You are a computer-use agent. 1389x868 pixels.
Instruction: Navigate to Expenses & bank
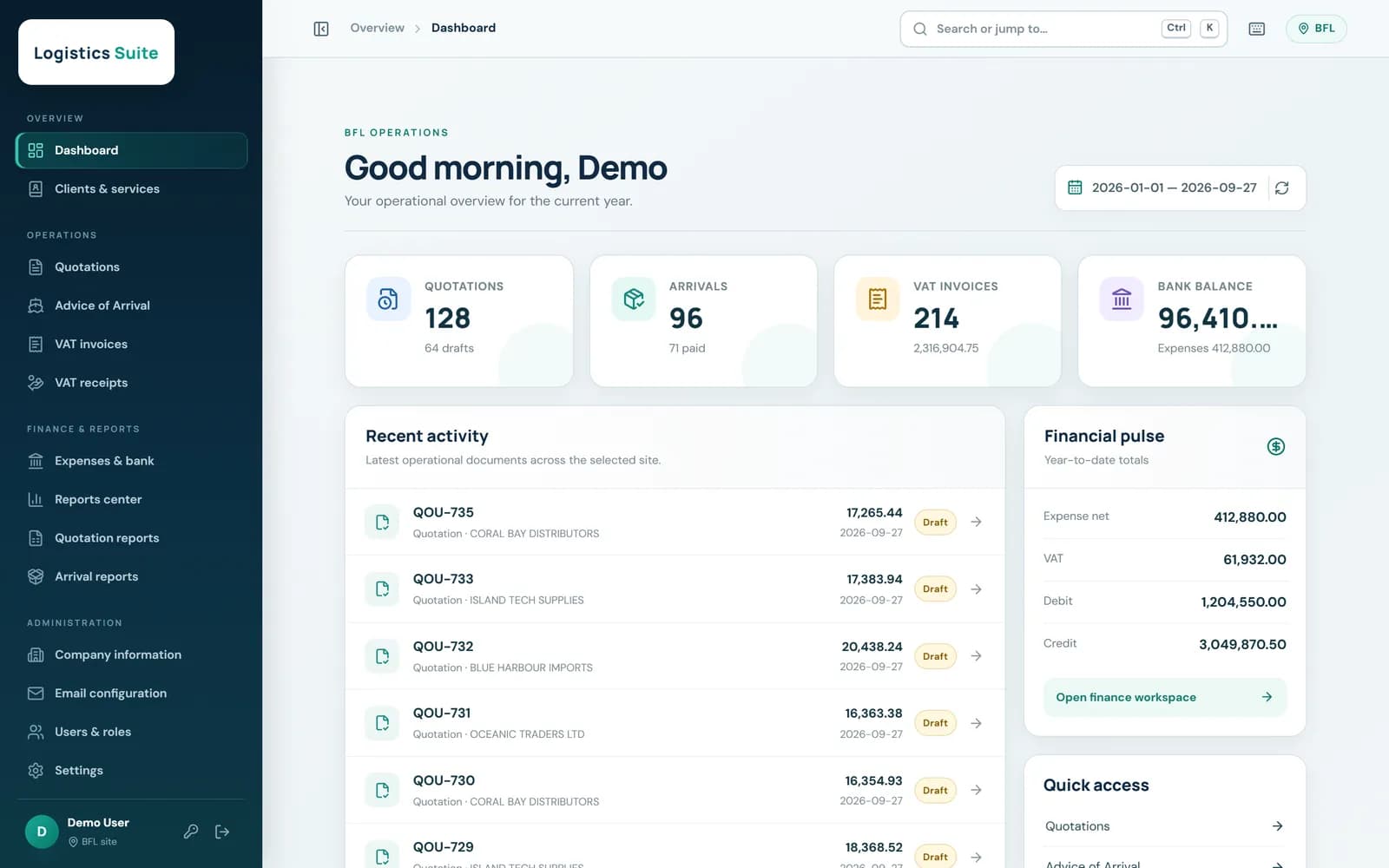131,461
